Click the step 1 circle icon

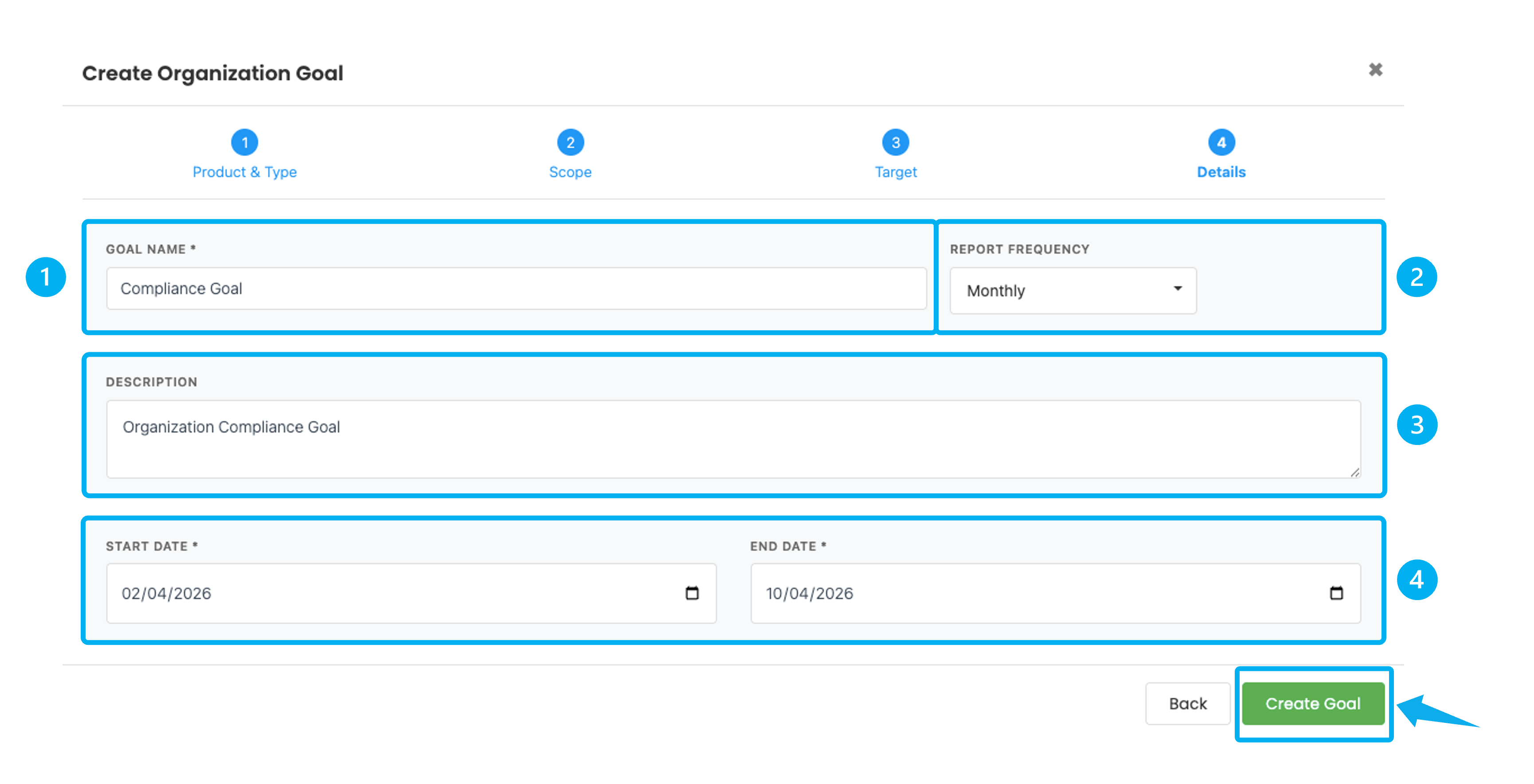(244, 142)
